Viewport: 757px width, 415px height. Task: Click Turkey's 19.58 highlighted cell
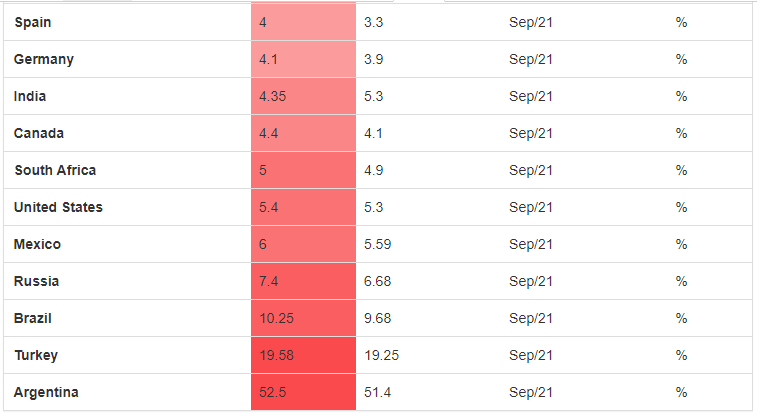click(303, 355)
